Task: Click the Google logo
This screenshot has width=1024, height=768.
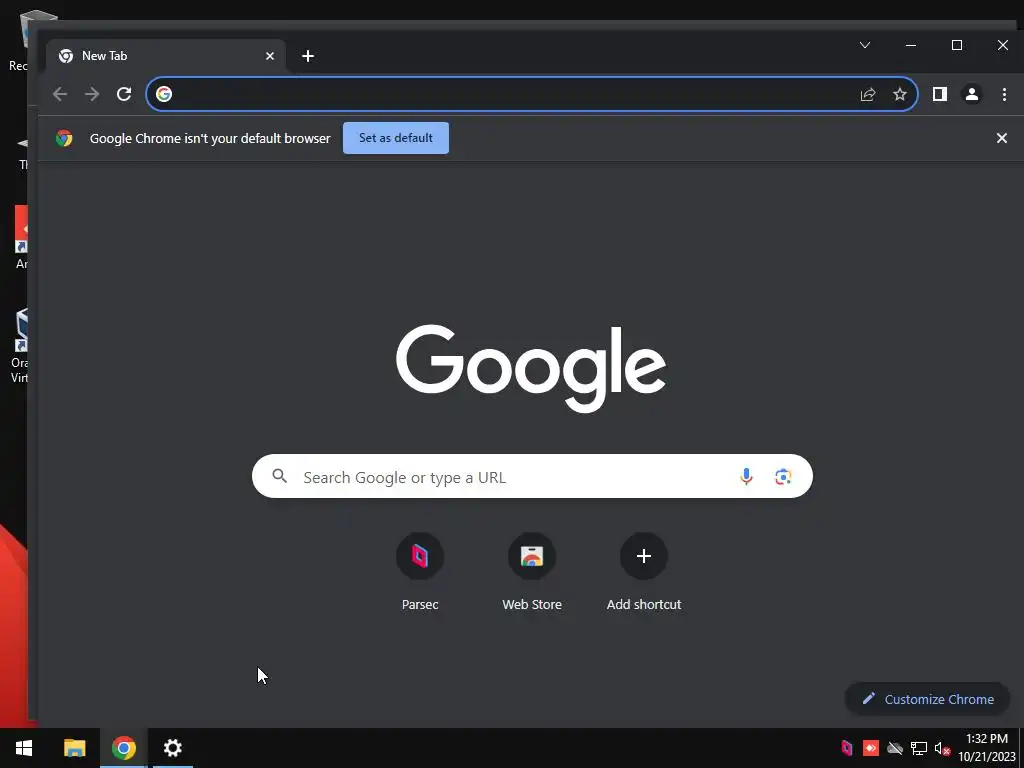Action: click(531, 368)
